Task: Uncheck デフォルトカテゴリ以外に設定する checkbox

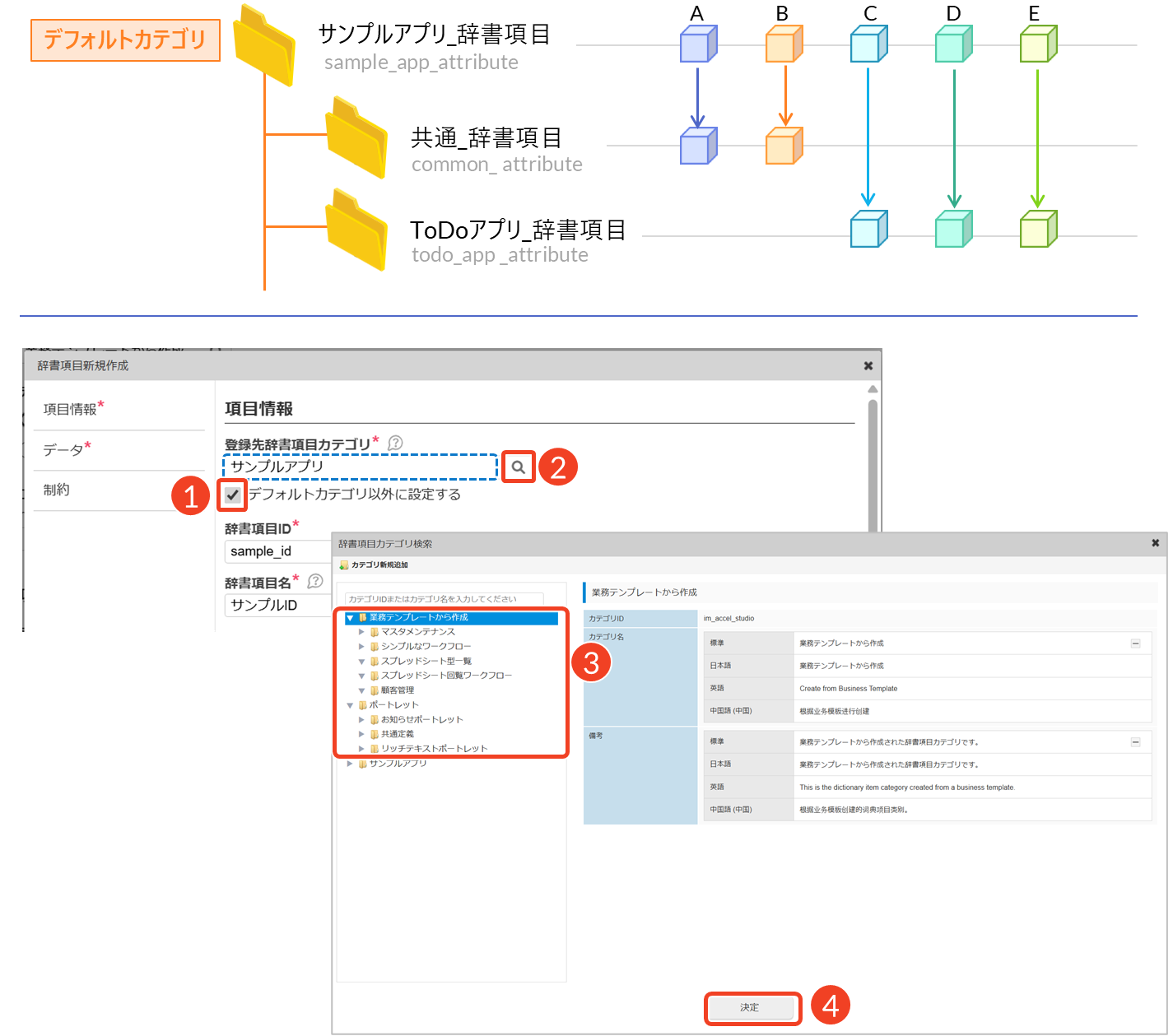Action: [233, 495]
